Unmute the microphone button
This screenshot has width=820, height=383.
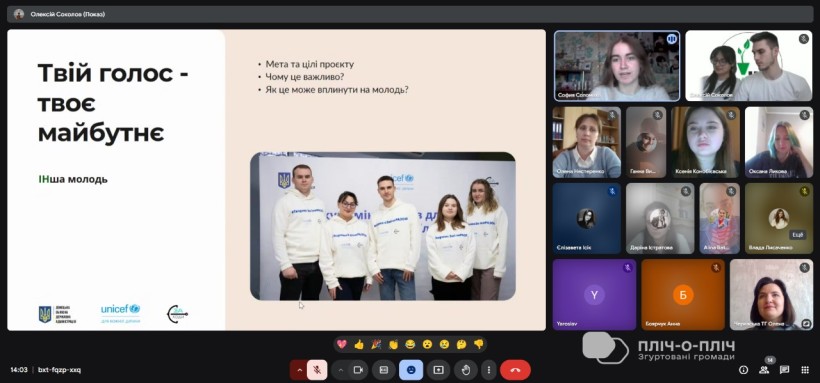(x=317, y=370)
